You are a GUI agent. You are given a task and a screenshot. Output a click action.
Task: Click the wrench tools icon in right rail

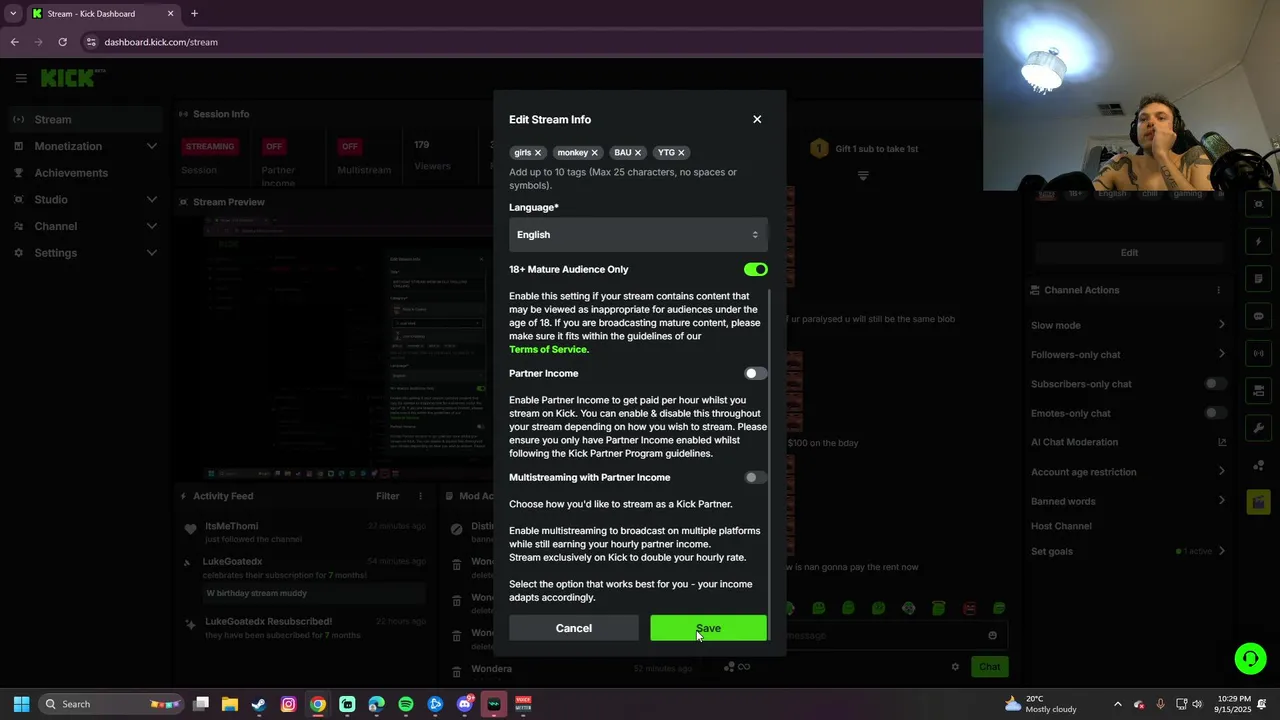[x=1258, y=428]
